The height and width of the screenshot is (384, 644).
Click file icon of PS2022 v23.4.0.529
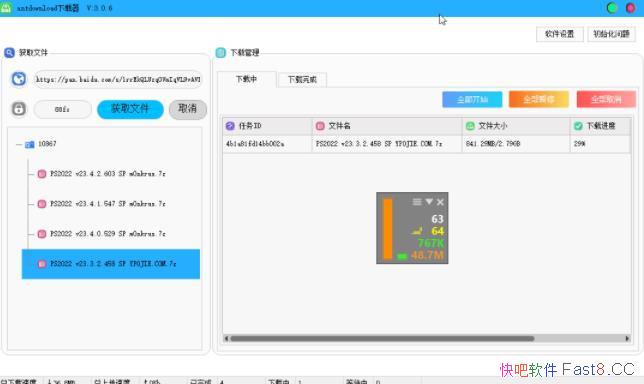(42, 234)
